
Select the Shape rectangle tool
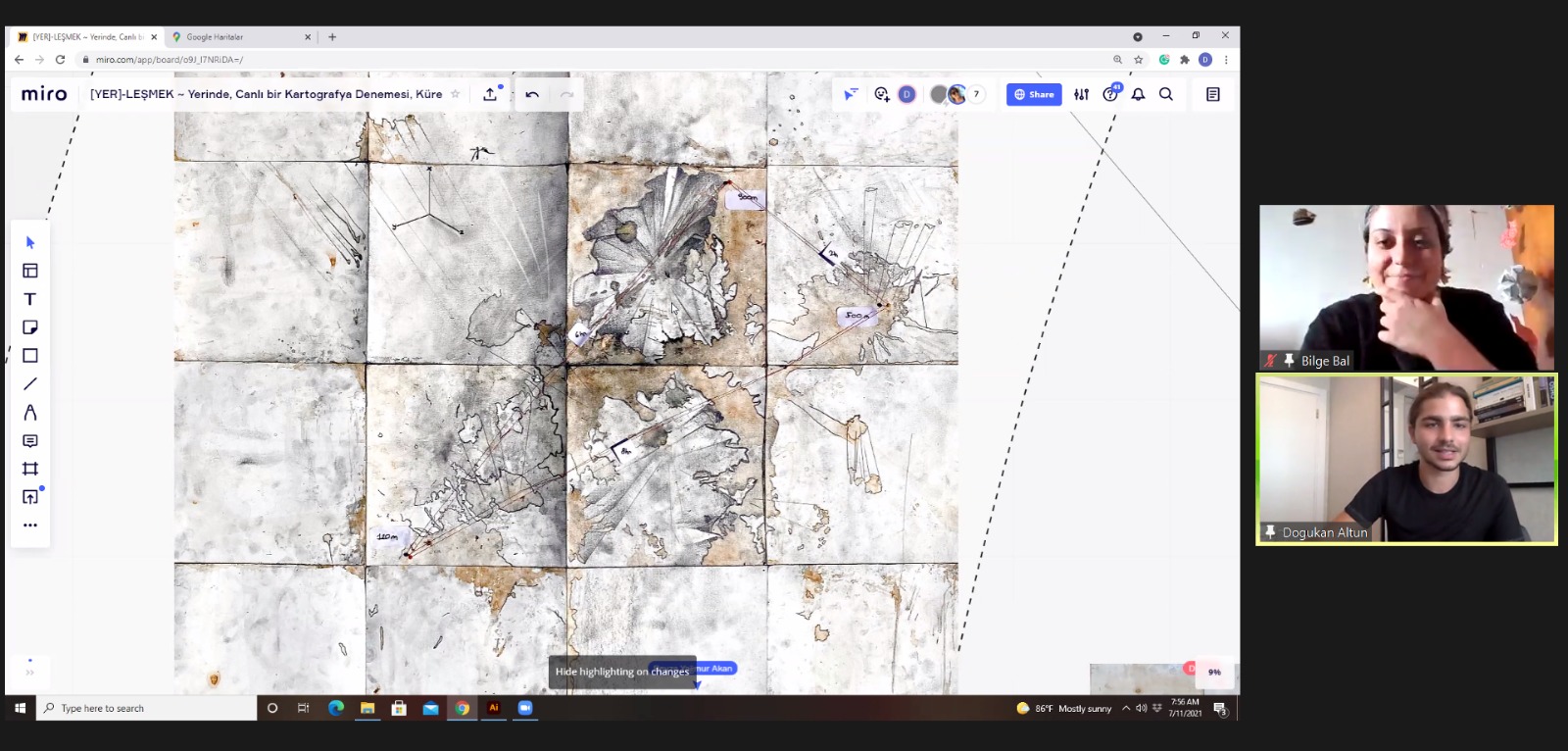click(x=30, y=356)
